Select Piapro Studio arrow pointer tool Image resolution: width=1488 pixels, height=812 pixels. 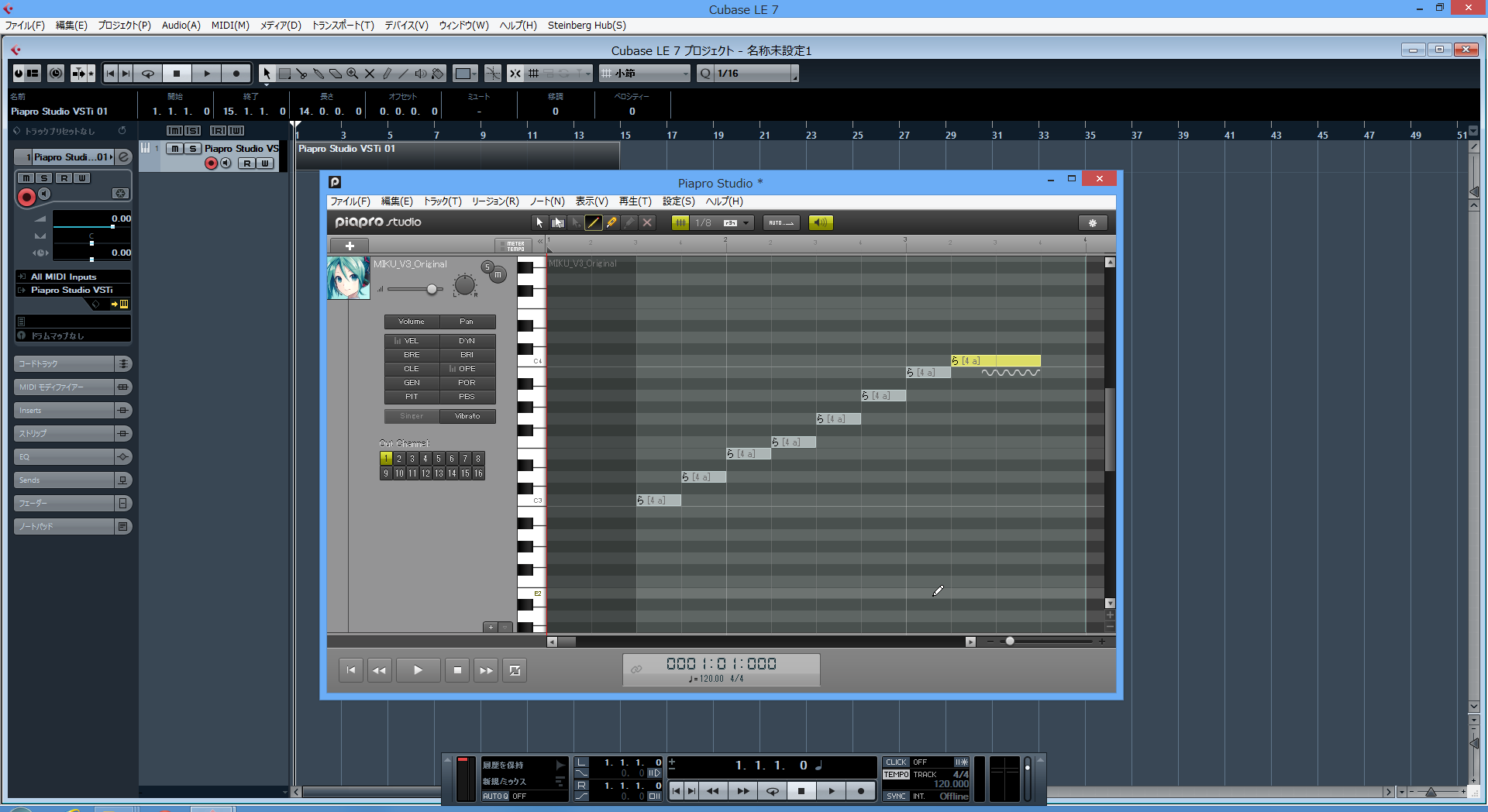click(539, 223)
